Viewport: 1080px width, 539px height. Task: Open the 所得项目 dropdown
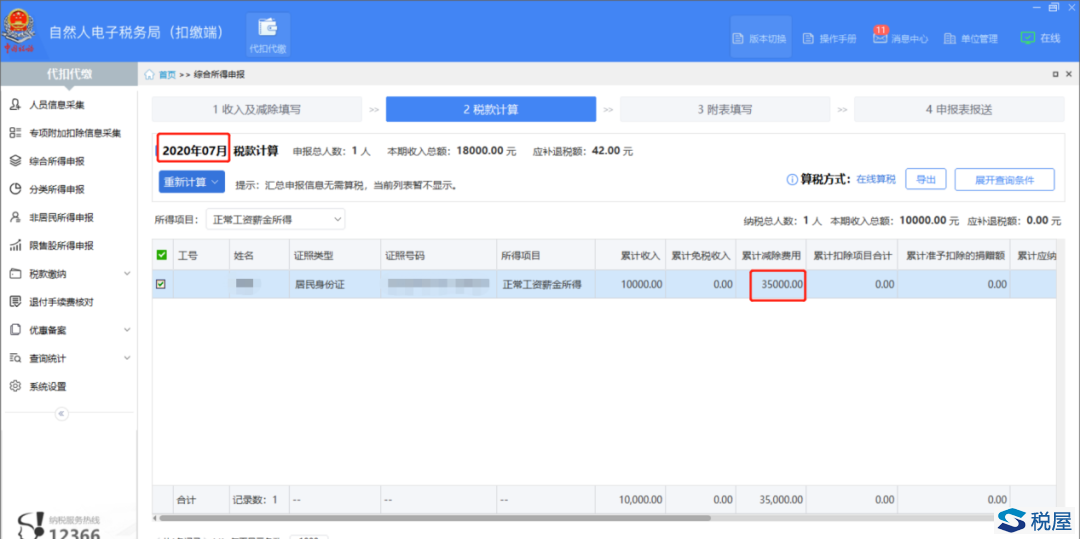pyautogui.click(x=275, y=219)
